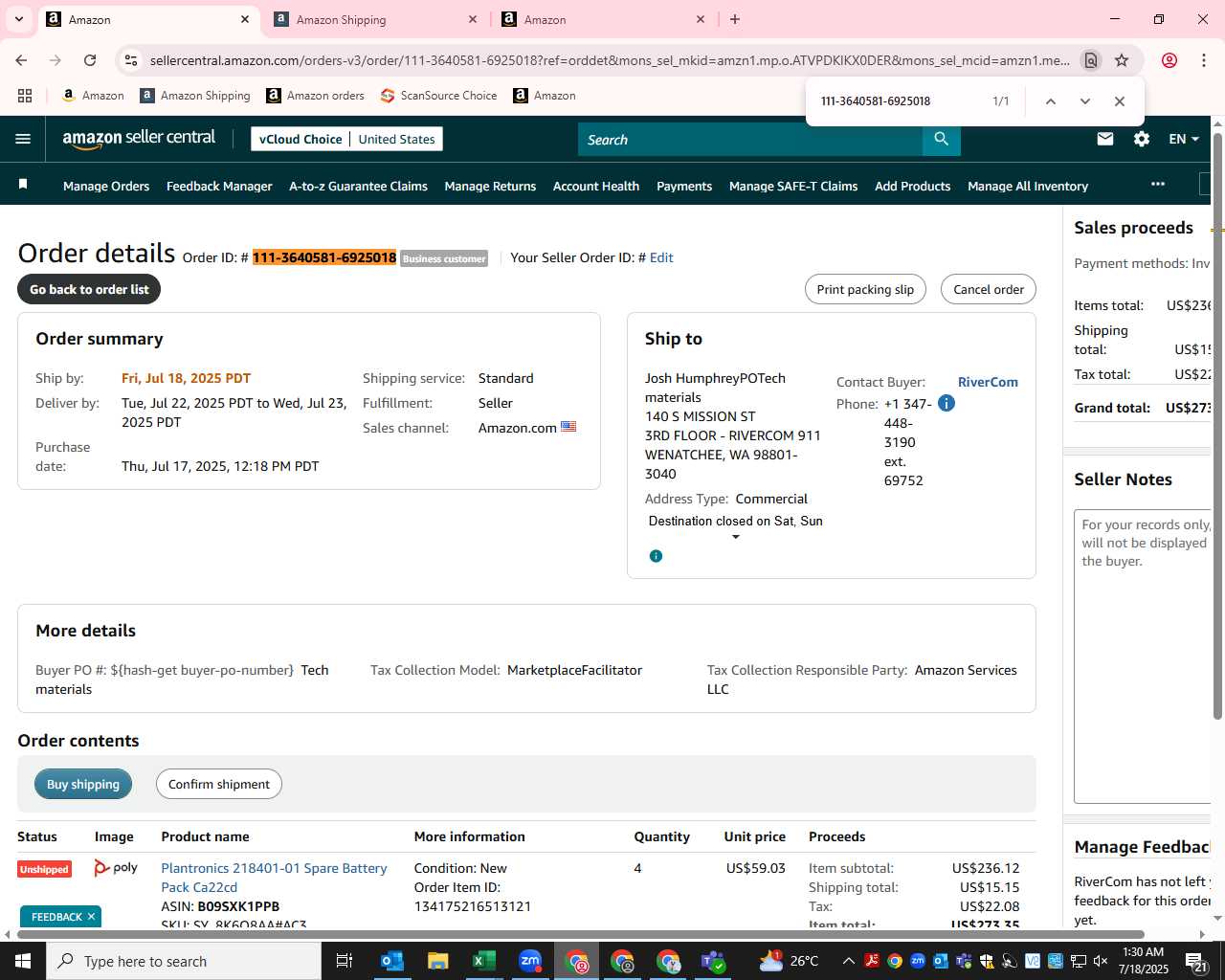1225x980 pixels.
Task: Click Go back to order list
Action: (89, 289)
